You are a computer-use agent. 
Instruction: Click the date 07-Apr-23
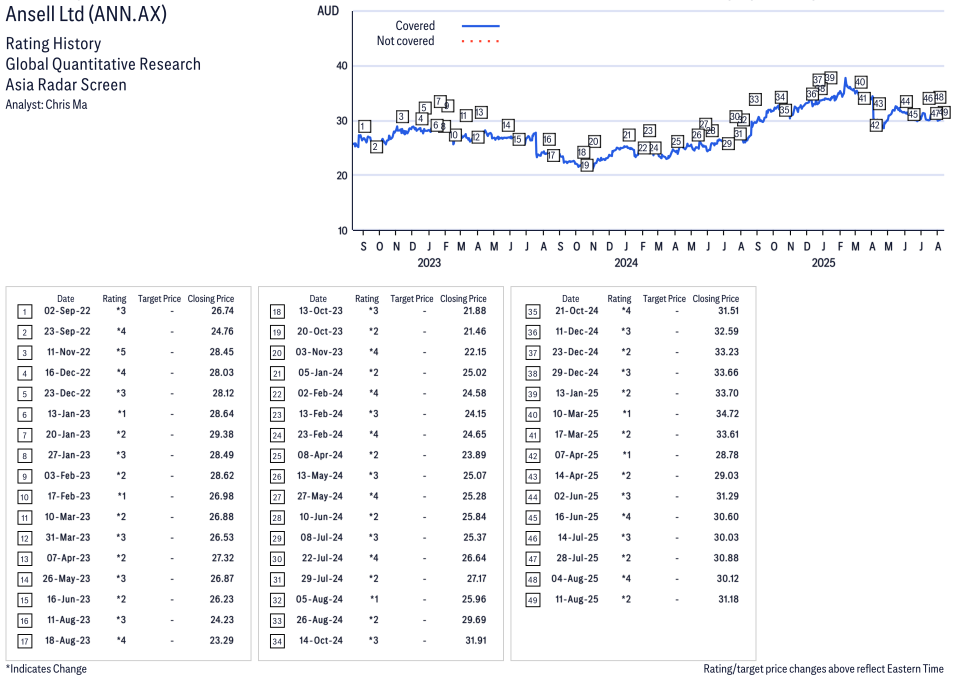[68, 558]
